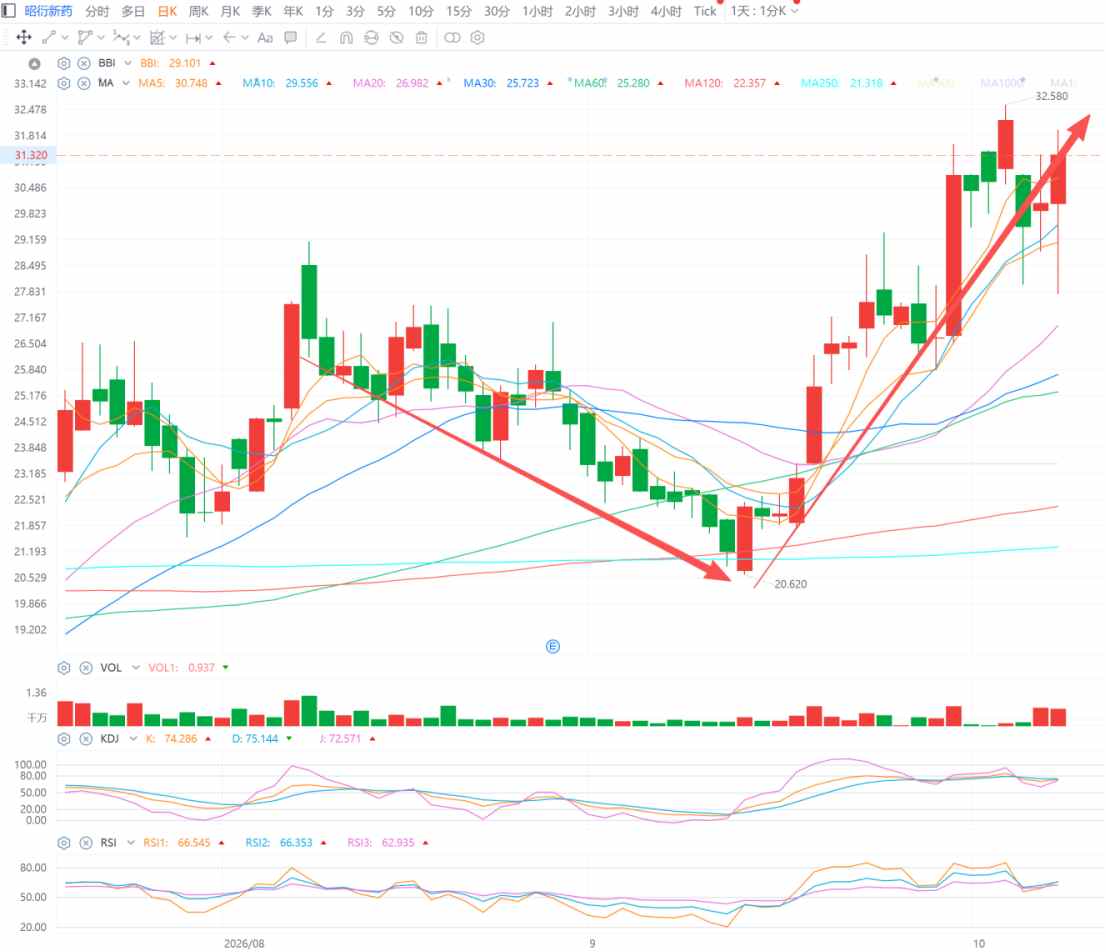Viewport: 1106px width, 952px height.
Task: Open drawing toolbar settings gear
Action: tap(478, 37)
